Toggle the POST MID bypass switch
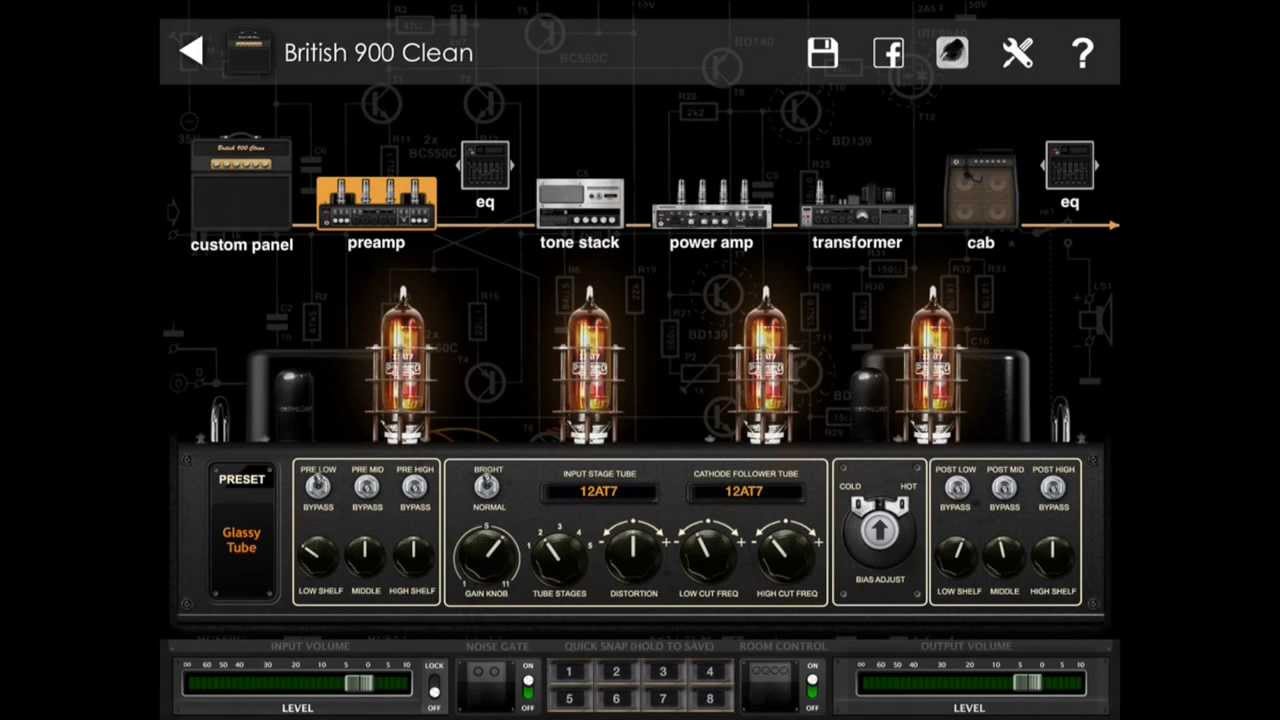The height and width of the screenshot is (720, 1280). tap(1004, 487)
